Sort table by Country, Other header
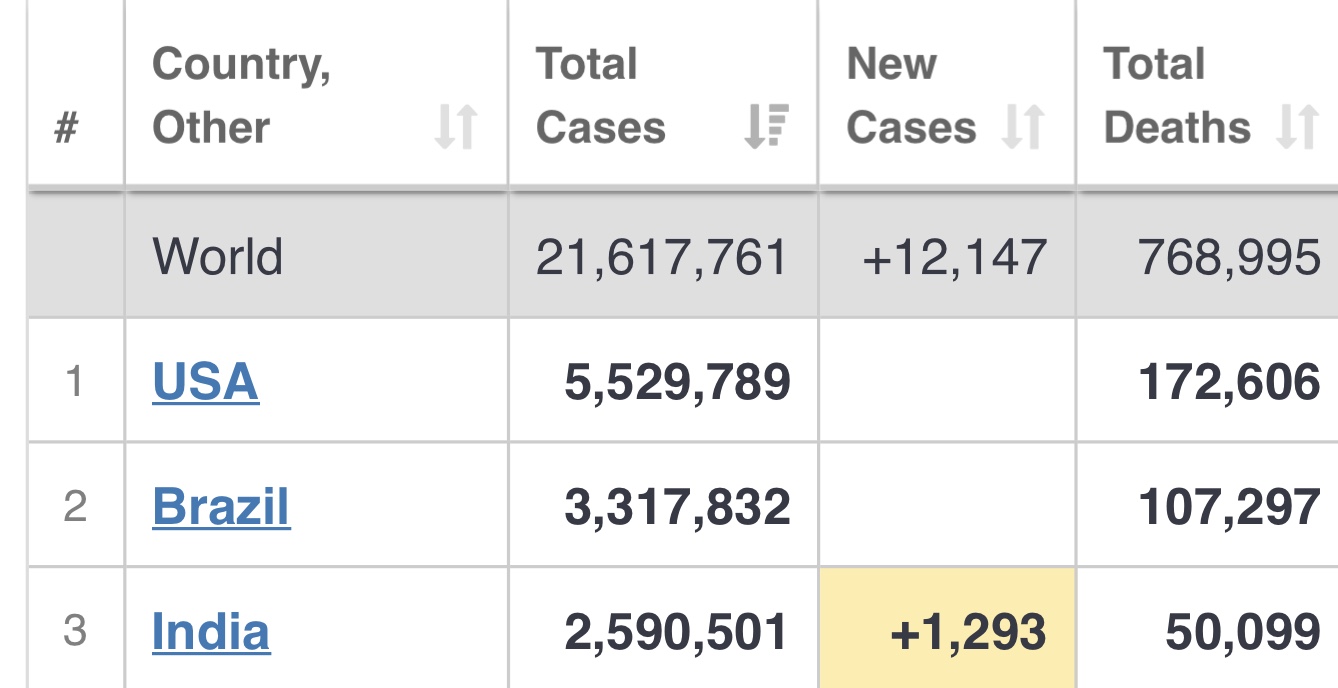The image size is (1338, 688). click(x=241, y=96)
